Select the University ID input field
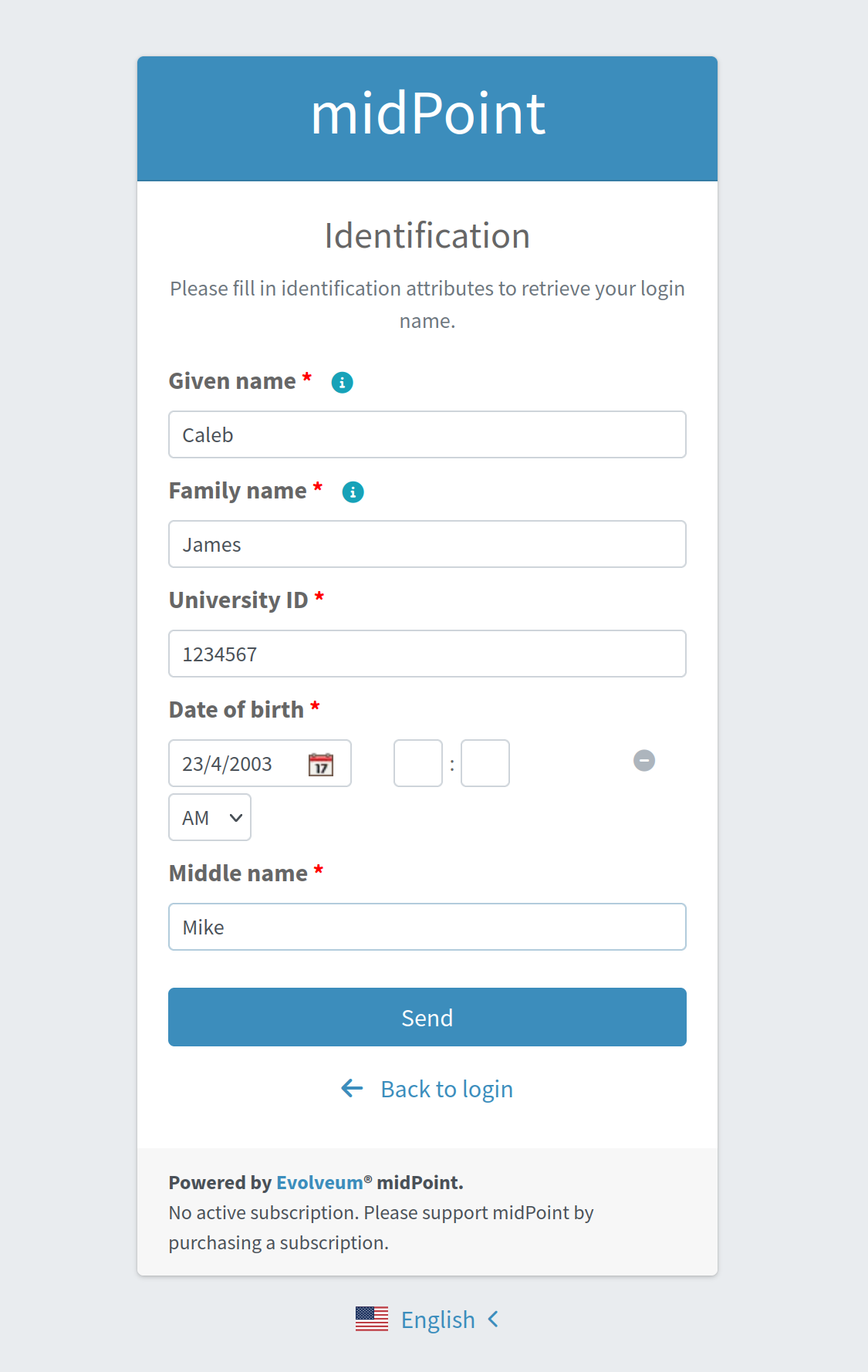Screen dimensions: 868x1372 [x=427, y=654]
